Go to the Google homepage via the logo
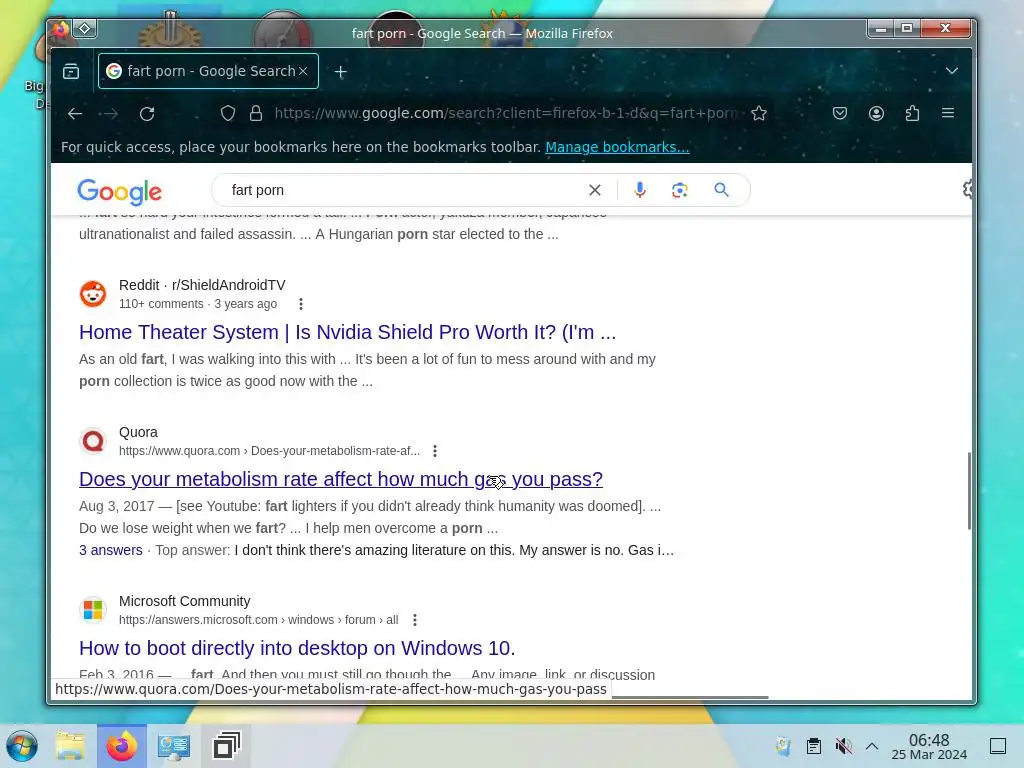Screen dimensions: 1024x768 pyautogui.click(x=120, y=191)
